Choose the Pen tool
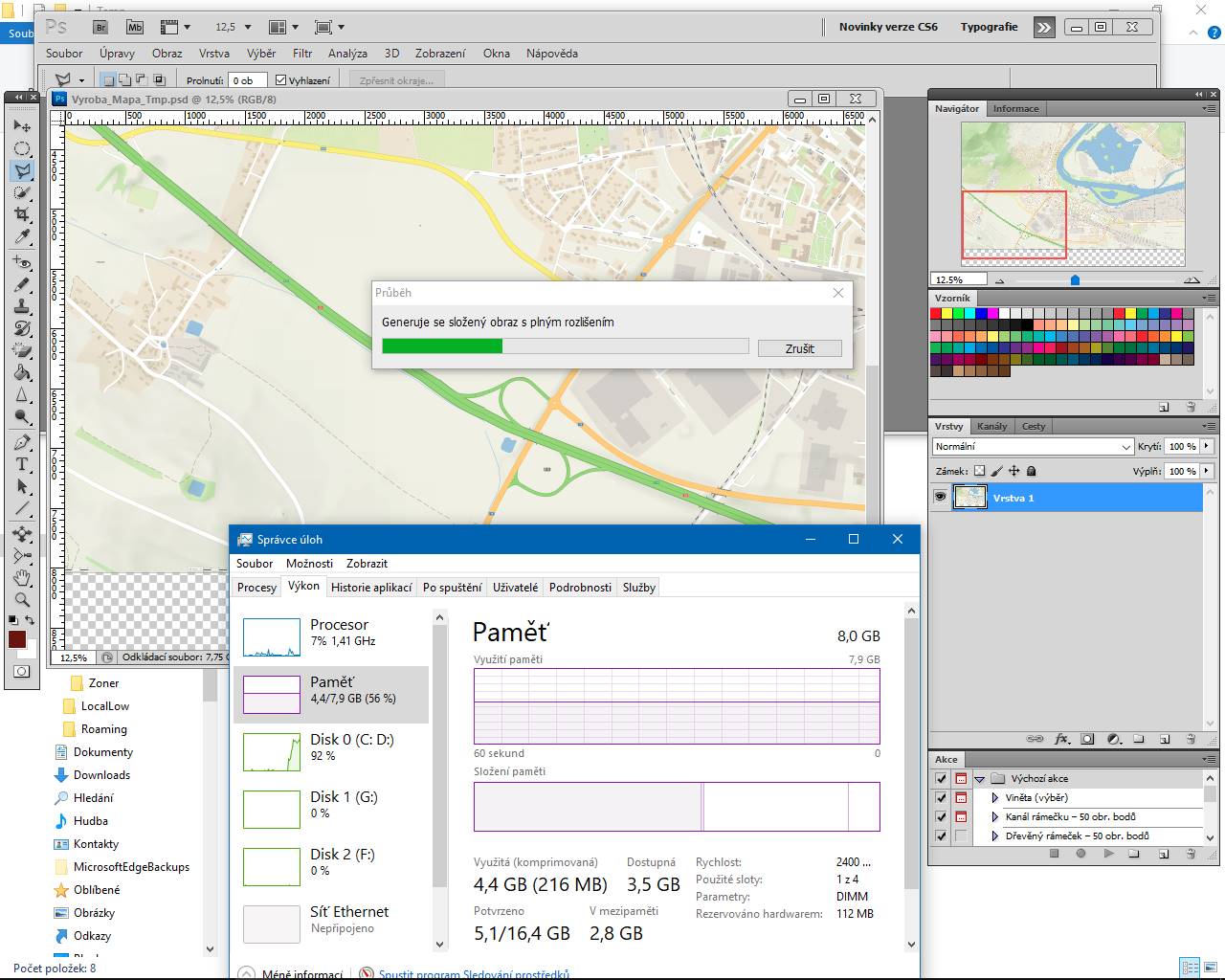1225x980 pixels. [21, 442]
